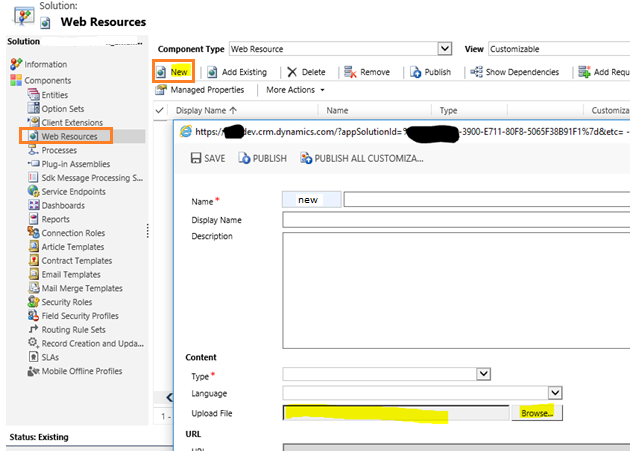Click the Internet Explorer icon in address bar
The width and height of the screenshot is (630, 451).
pyautogui.click(x=186, y=131)
